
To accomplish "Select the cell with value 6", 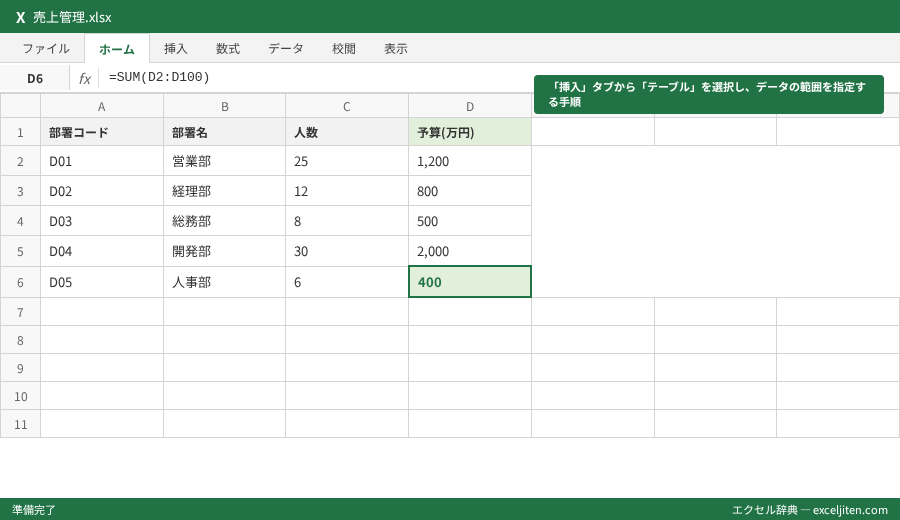I will pyautogui.click(x=347, y=282).
